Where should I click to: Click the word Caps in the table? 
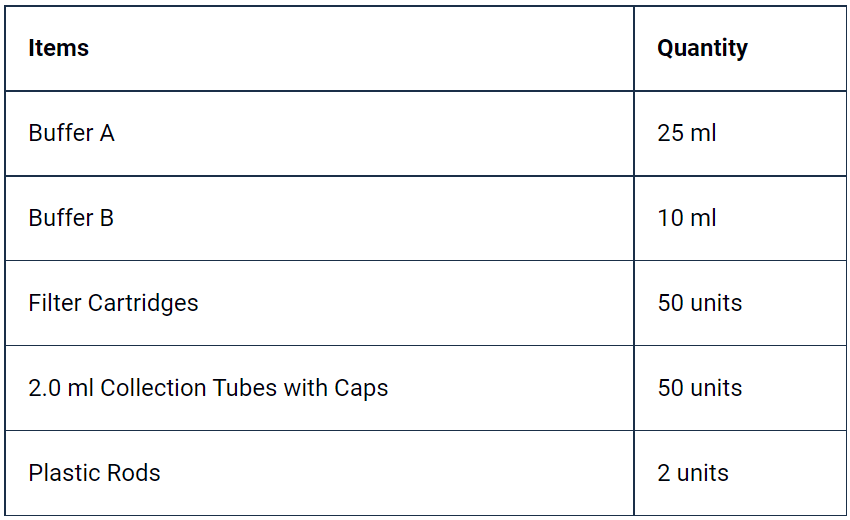[x=361, y=388]
